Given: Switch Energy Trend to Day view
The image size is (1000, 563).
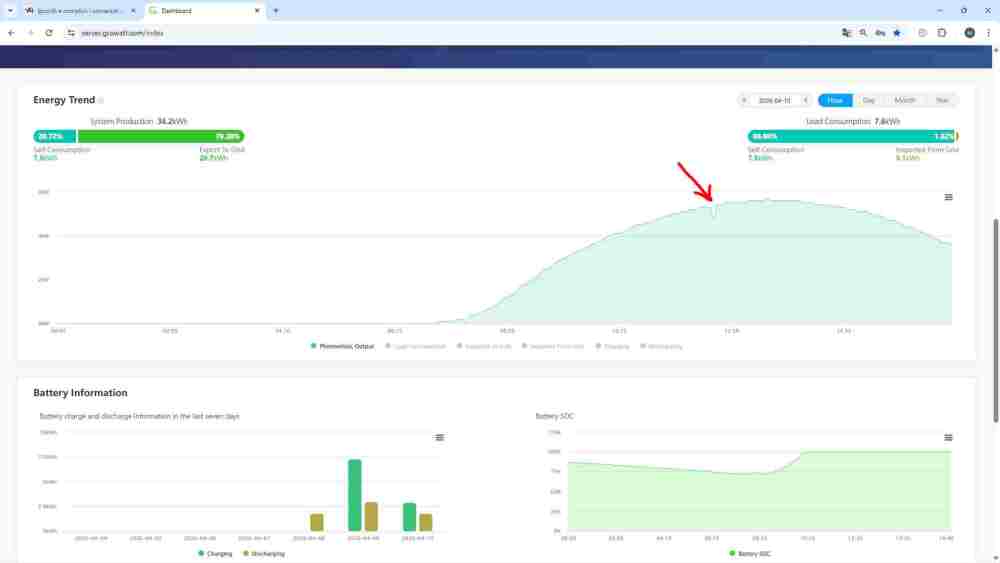Looking at the screenshot, I should (x=868, y=100).
